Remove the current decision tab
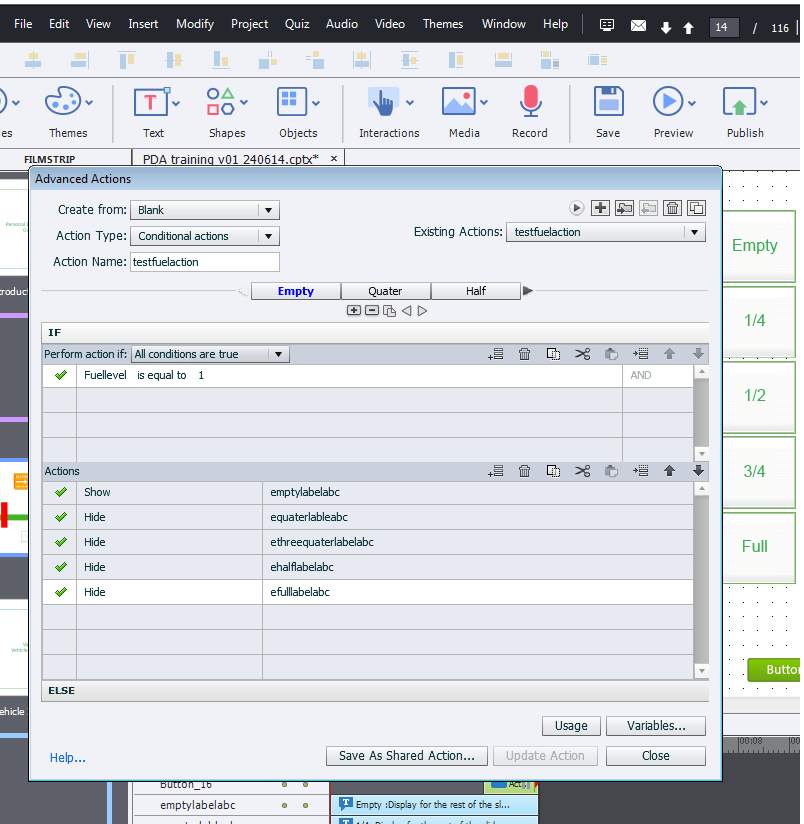 click(x=372, y=311)
